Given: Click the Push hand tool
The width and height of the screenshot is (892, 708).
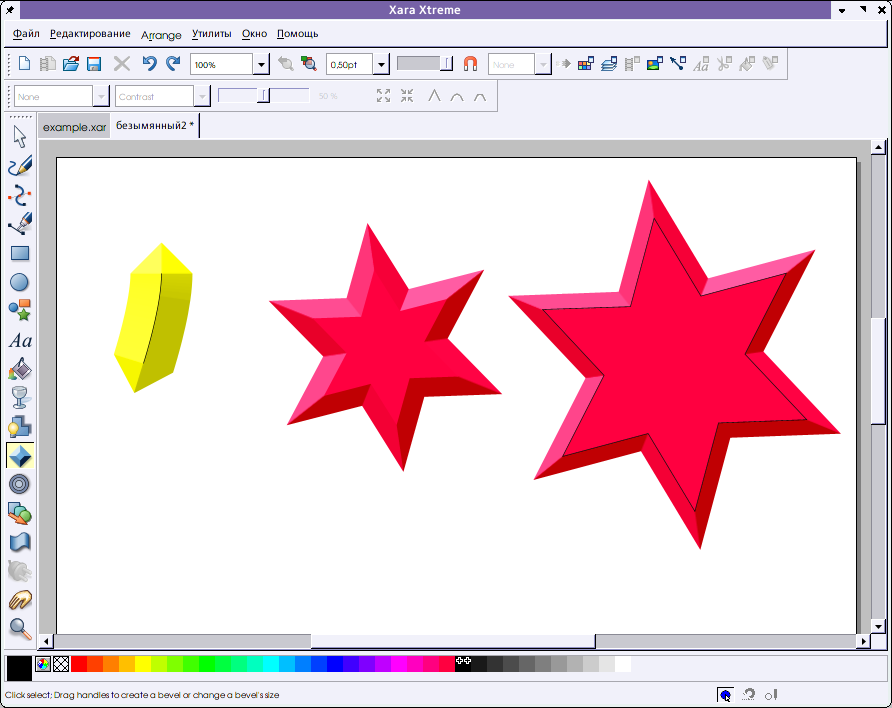Looking at the screenshot, I should point(20,600).
